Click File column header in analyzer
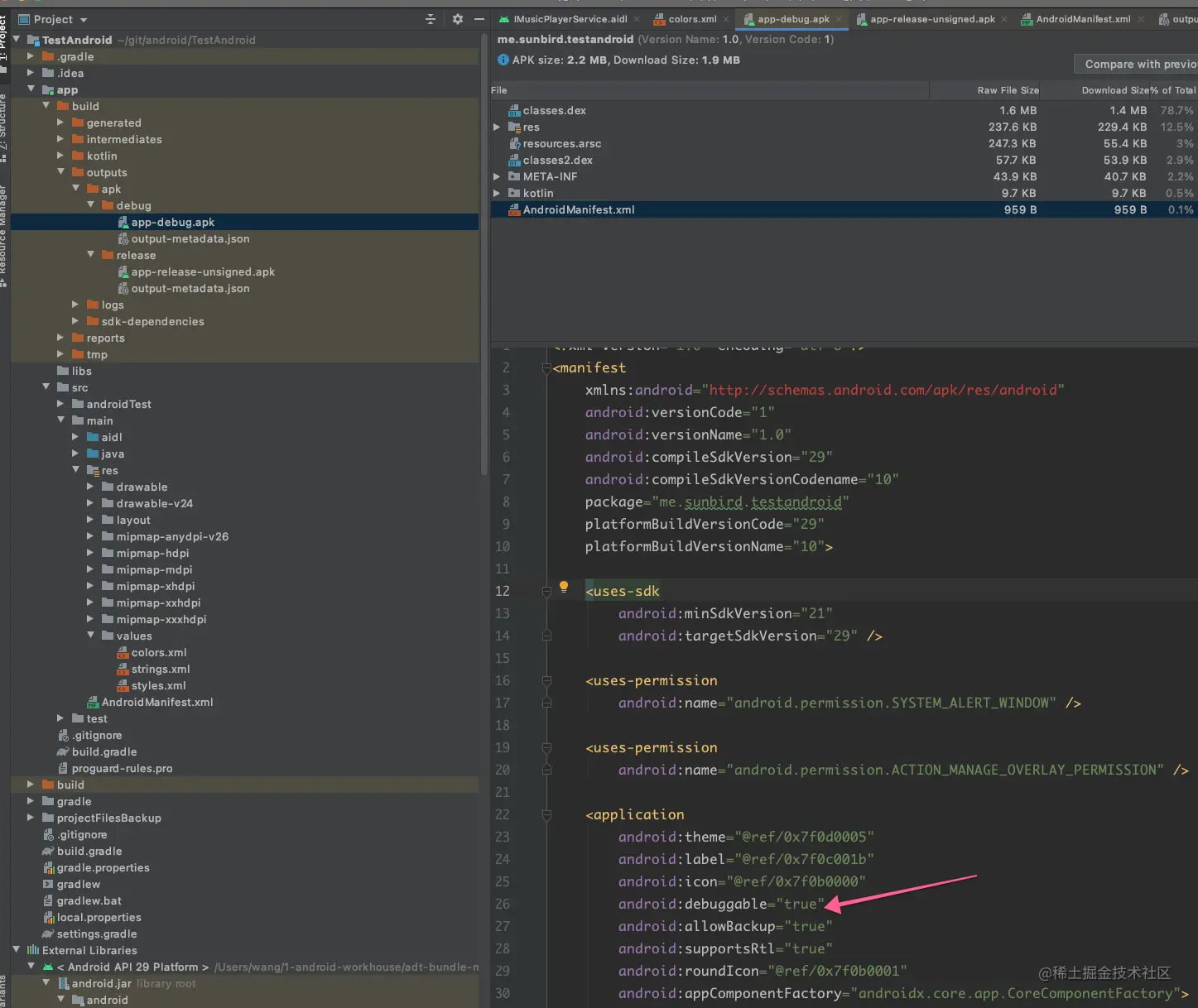Image resolution: width=1198 pixels, height=1008 pixels. coord(499,90)
